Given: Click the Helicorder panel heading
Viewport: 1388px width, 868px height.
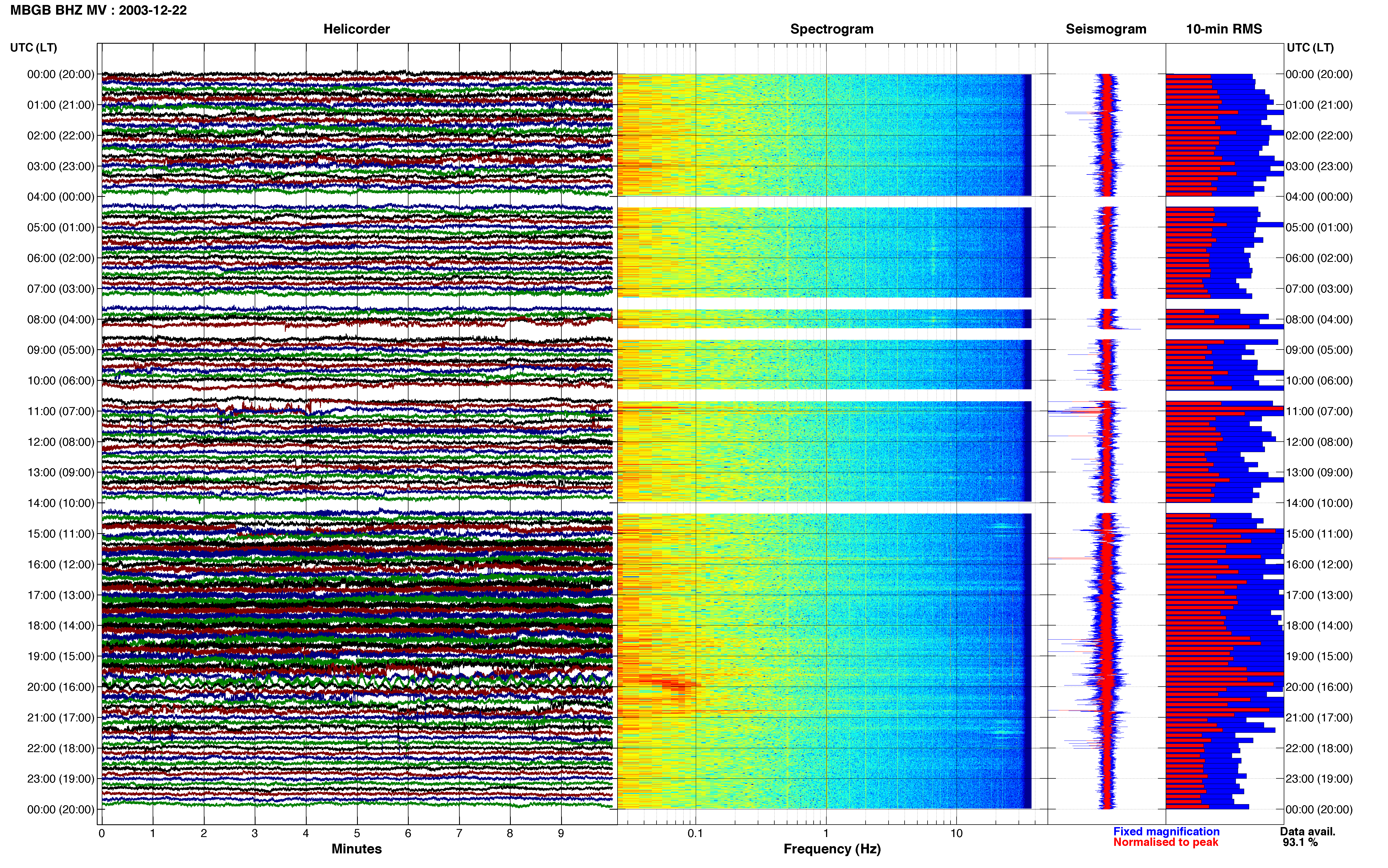Looking at the screenshot, I should pos(356,29).
